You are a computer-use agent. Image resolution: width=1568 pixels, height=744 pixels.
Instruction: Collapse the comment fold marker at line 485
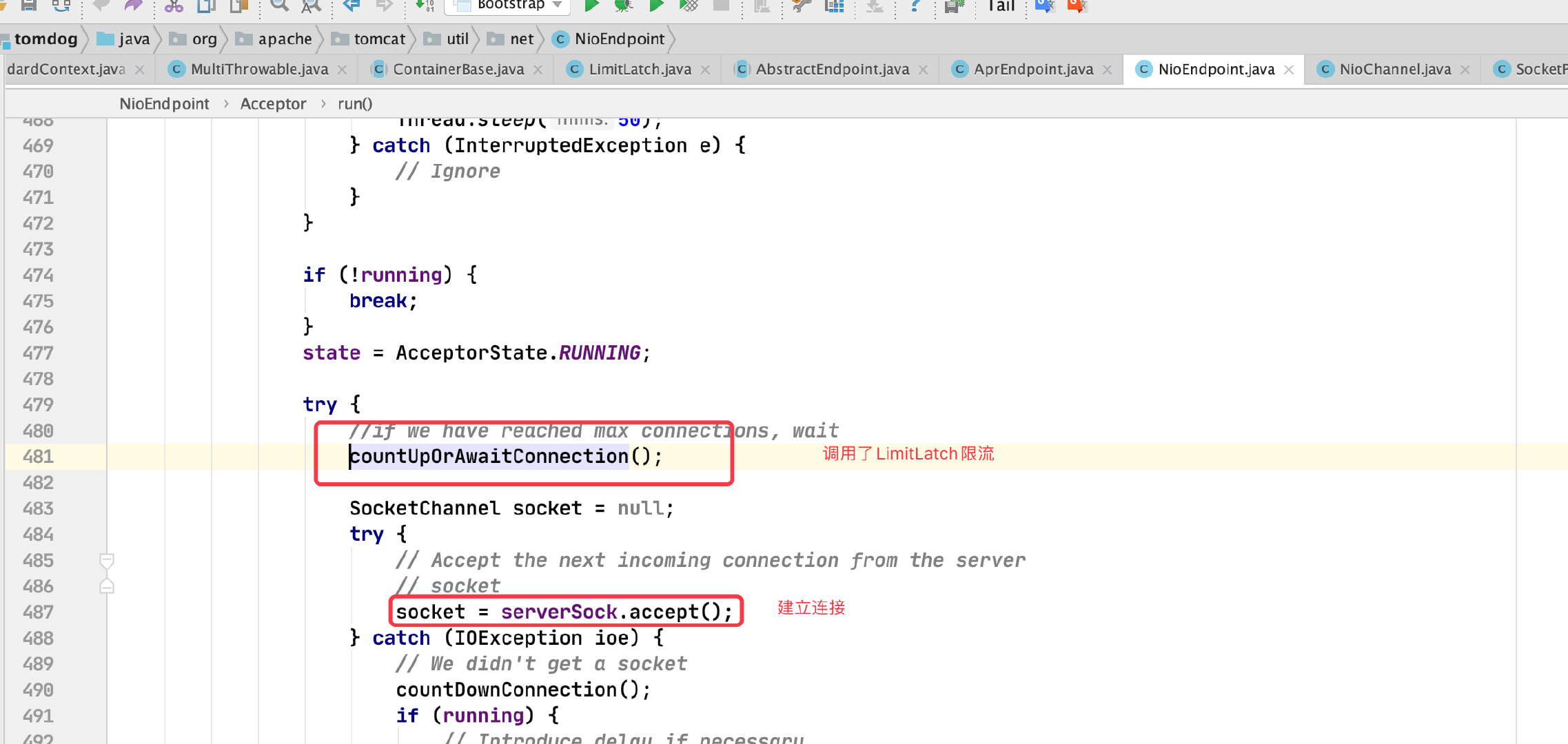point(107,561)
